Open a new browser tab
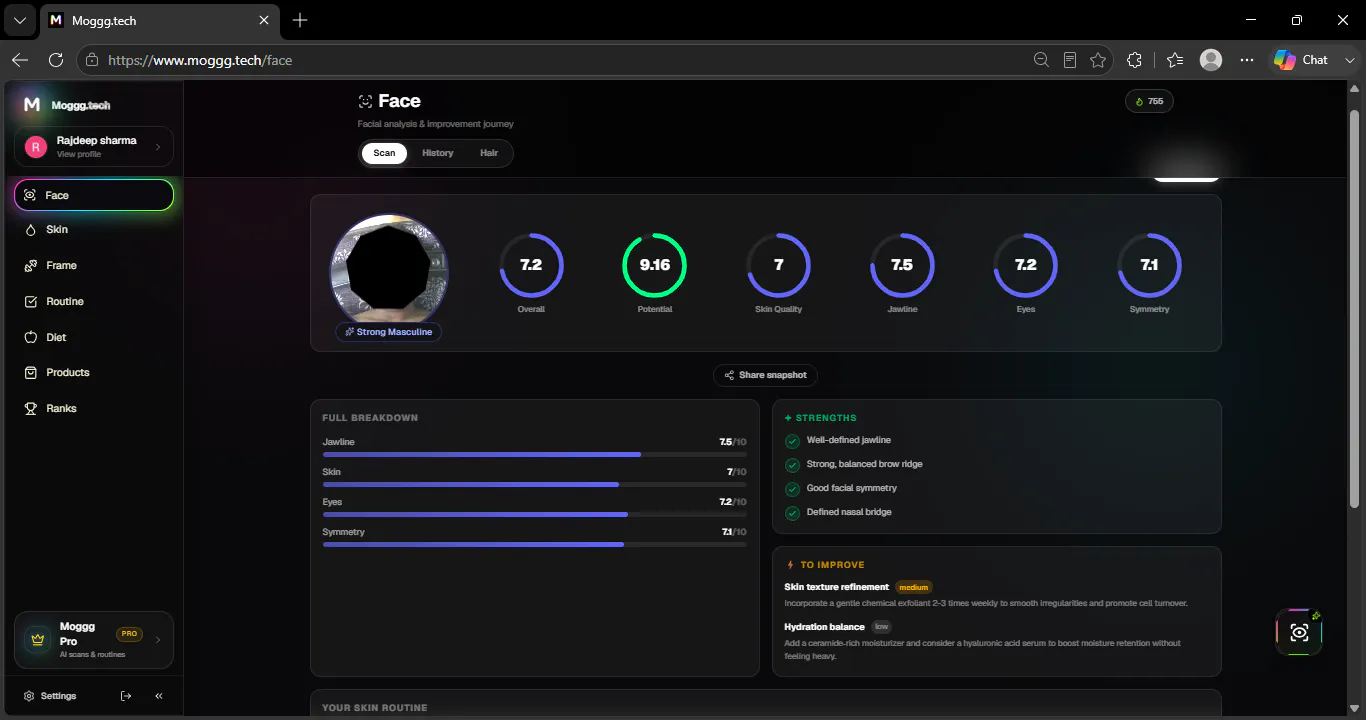1366x720 pixels. pos(300,20)
